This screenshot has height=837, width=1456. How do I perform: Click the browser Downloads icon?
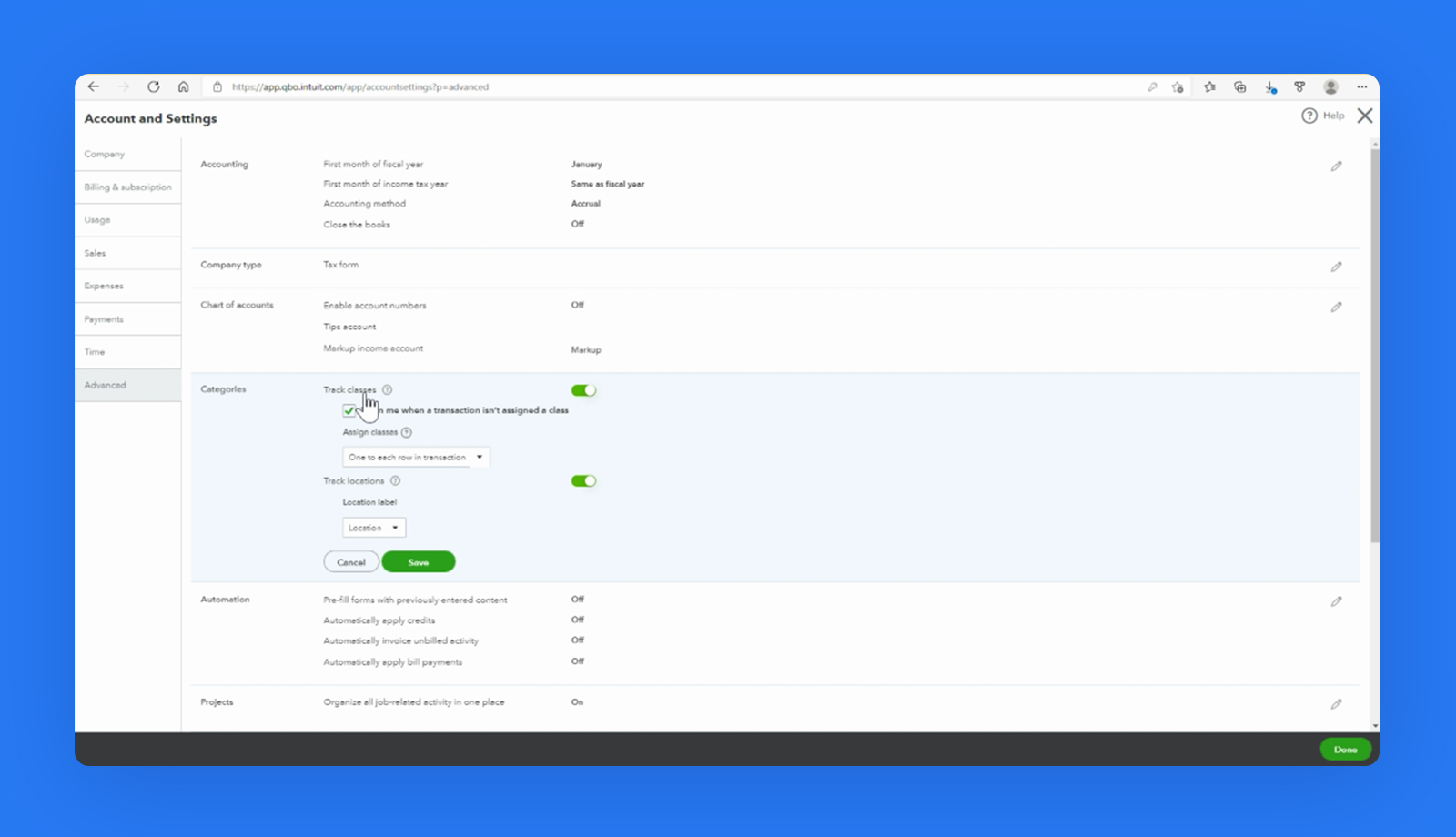[1269, 86]
